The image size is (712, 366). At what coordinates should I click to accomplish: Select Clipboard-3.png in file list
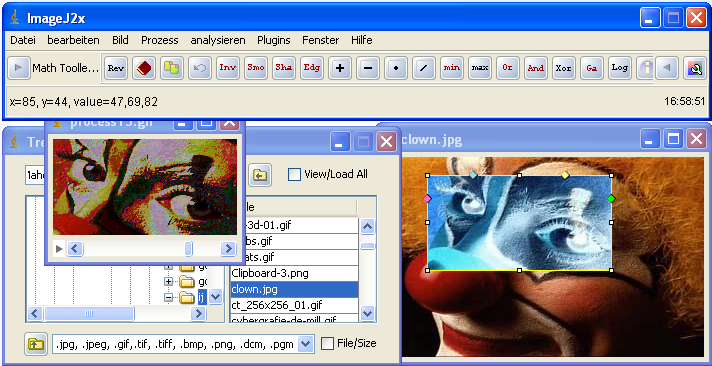294,273
